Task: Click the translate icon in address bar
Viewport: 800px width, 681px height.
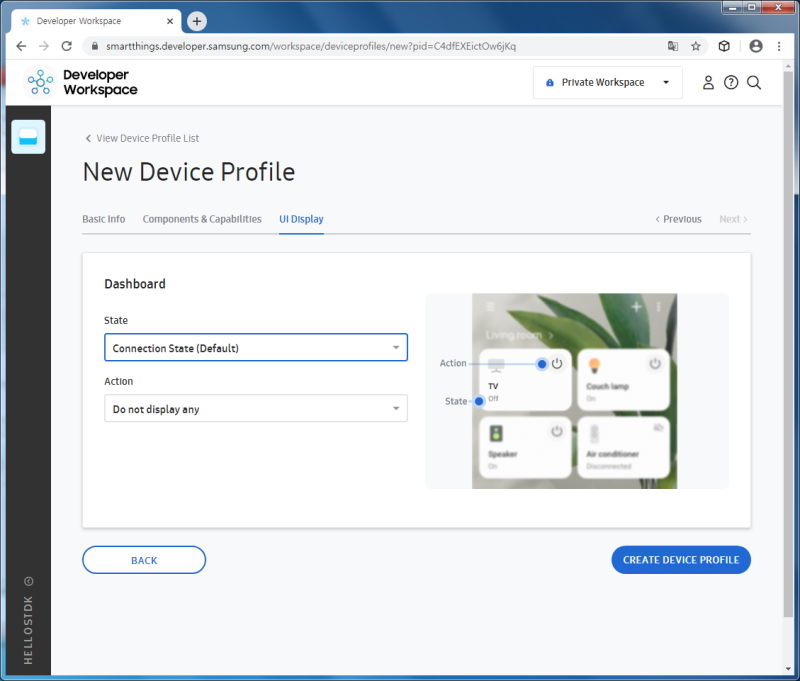Action: (x=674, y=46)
